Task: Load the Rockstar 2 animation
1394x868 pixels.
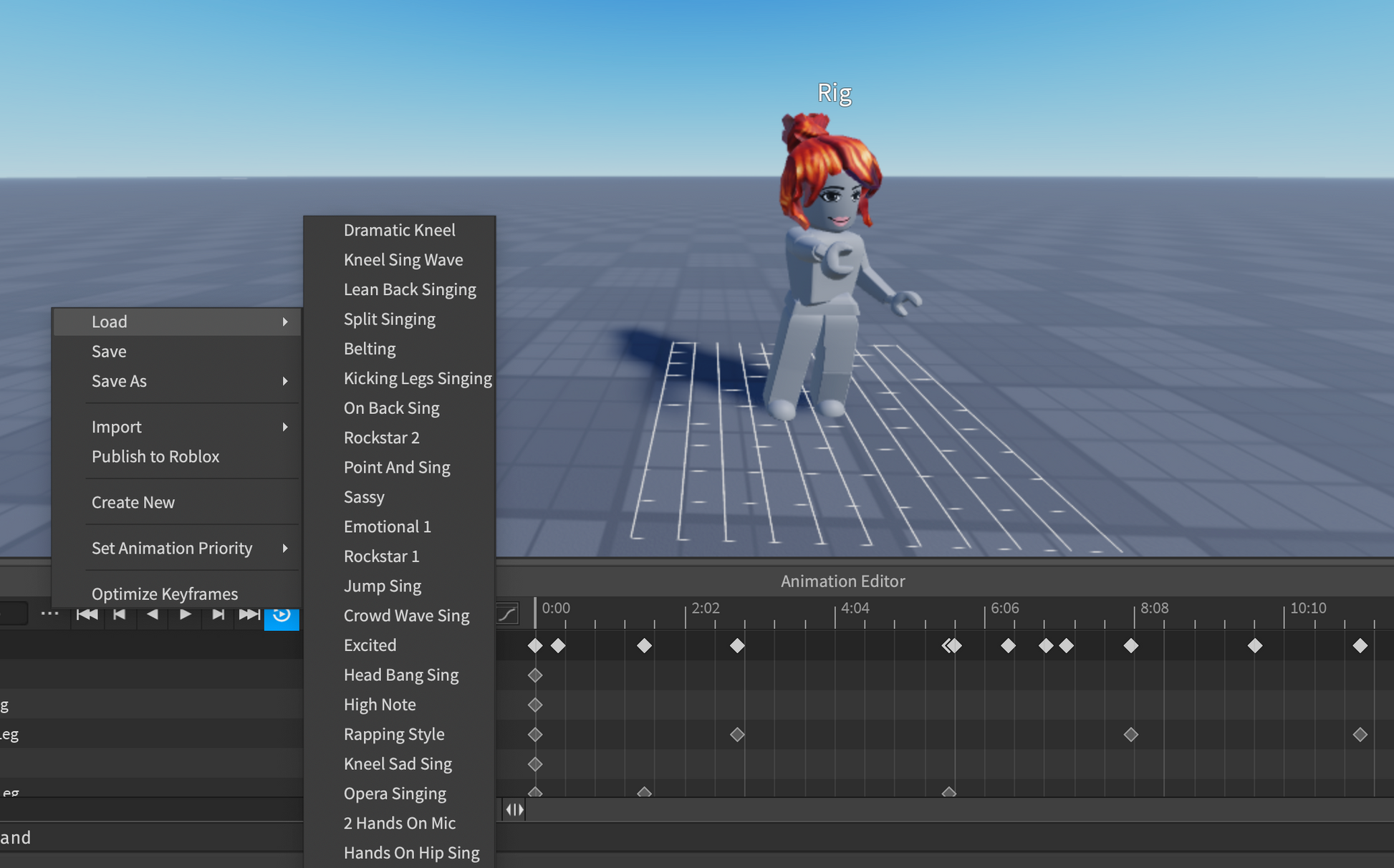Action: [381, 438]
